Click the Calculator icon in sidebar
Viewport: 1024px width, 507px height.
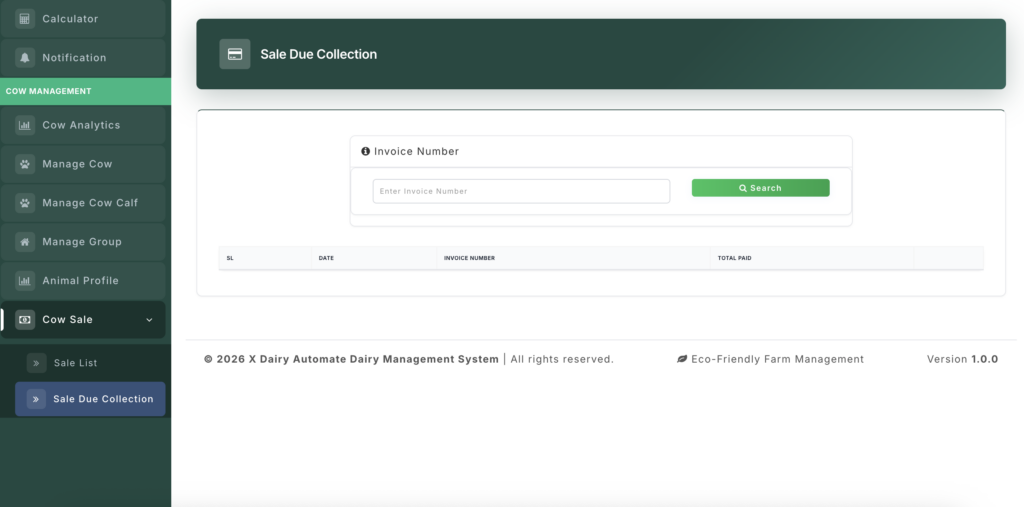(25, 19)
